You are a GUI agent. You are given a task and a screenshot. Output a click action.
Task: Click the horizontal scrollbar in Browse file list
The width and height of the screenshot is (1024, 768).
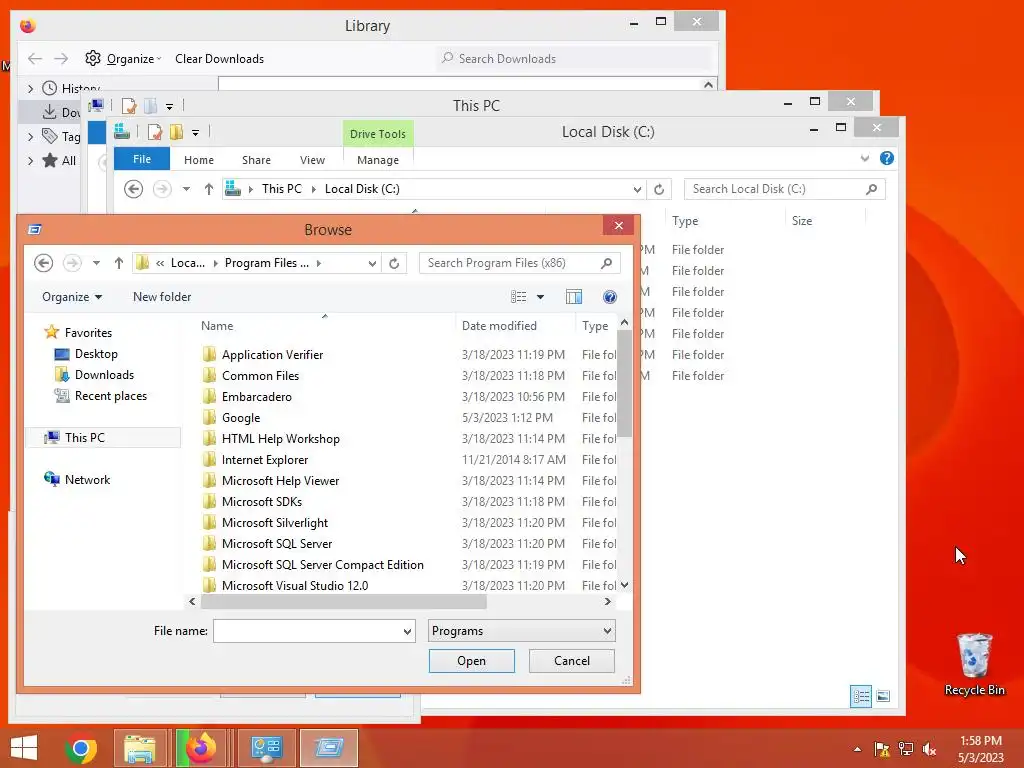344,601
